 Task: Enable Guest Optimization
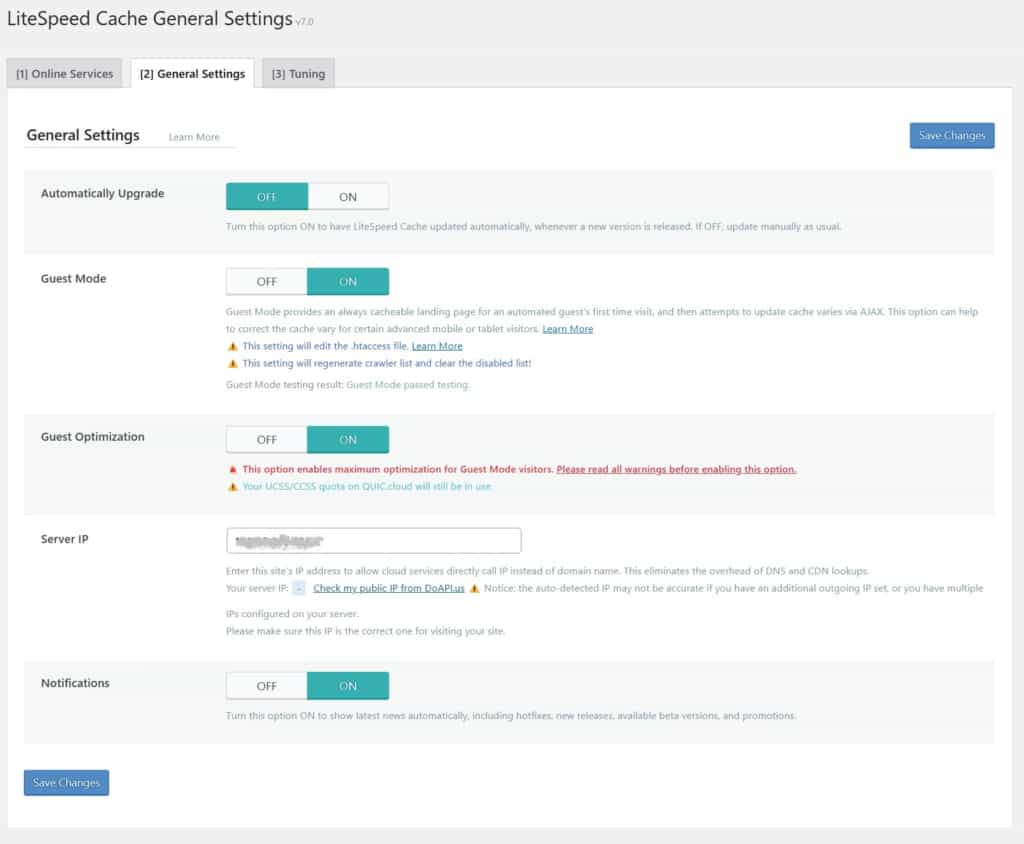pos(348,439)
